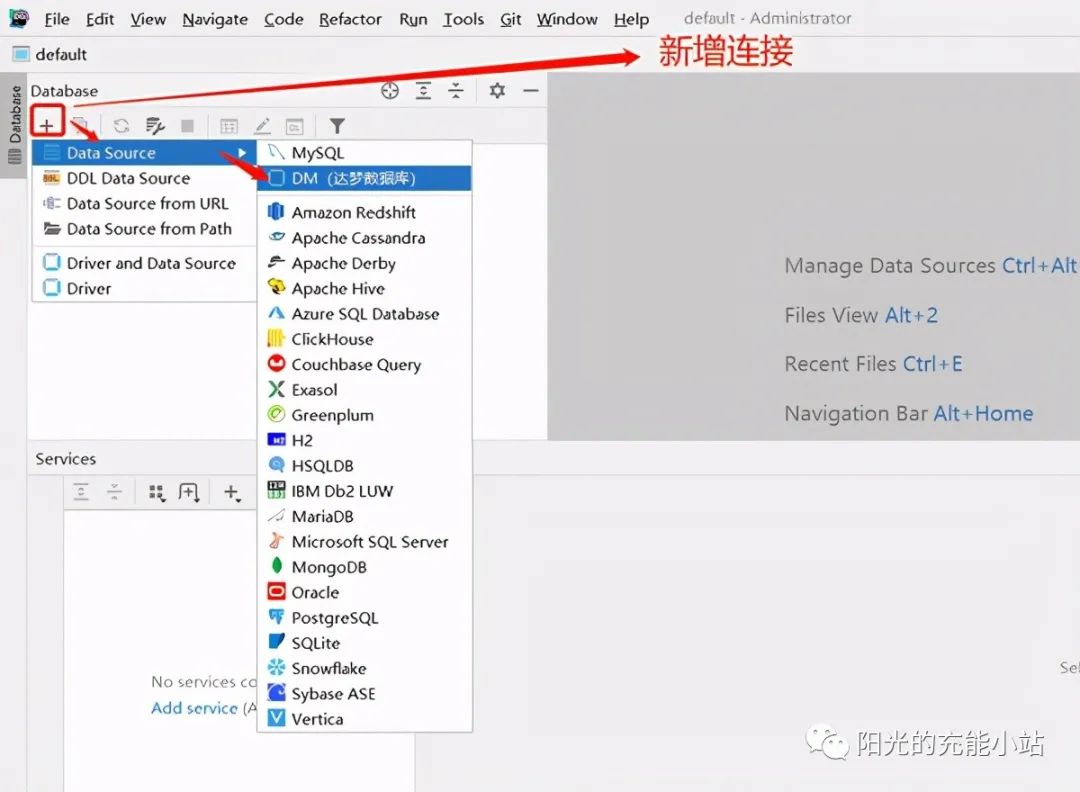Click the filter funnel icon

tap(337, 126)
